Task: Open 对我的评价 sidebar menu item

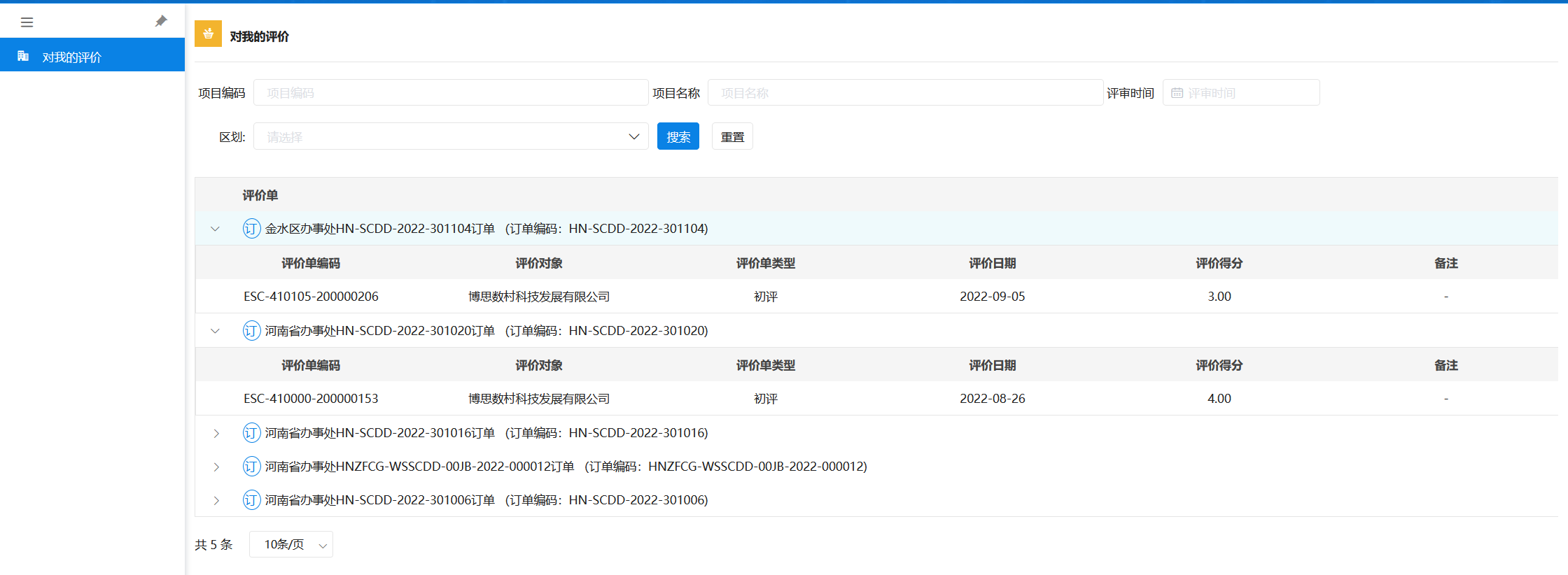Action: pos(92,55)
